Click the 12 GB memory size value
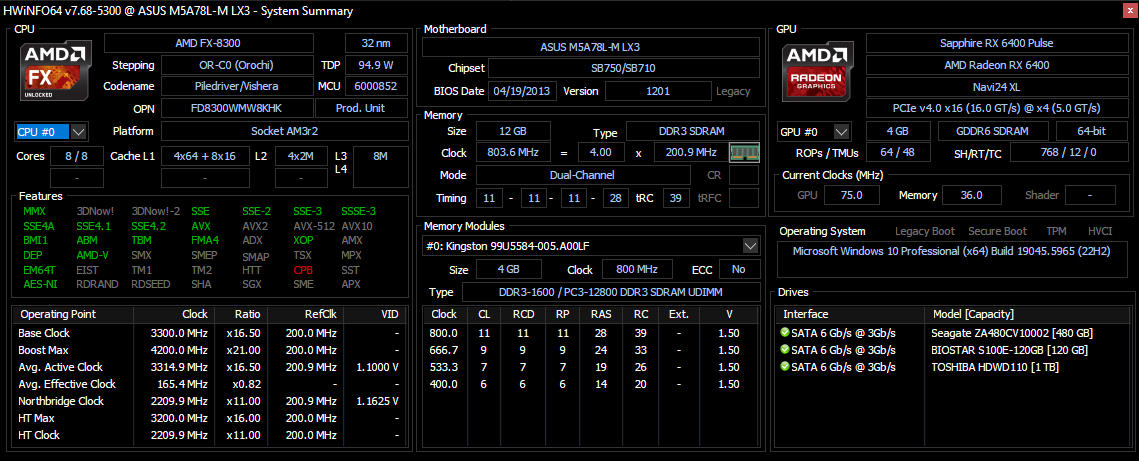Image resolution: width=1139 pixels, height=461 pixels. 513,131
